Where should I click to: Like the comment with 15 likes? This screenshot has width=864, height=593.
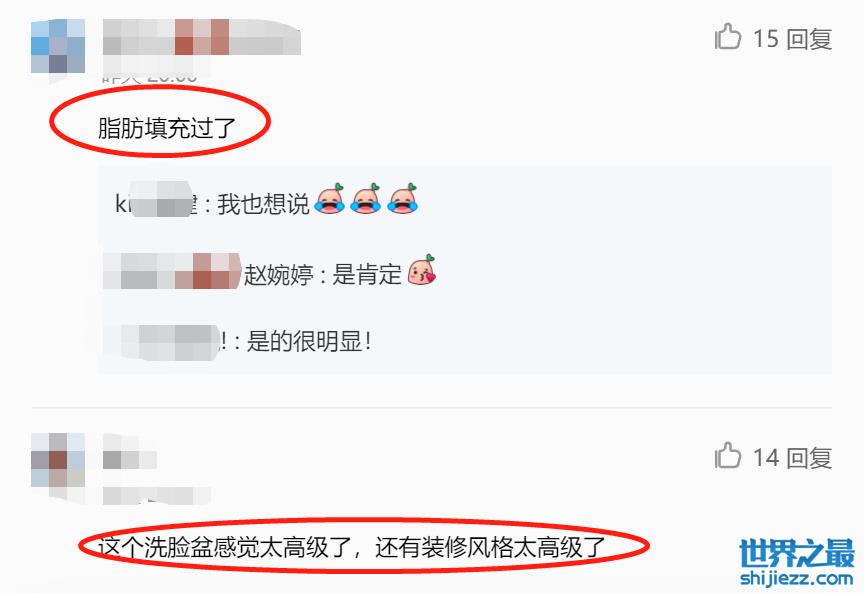[728, 37]
